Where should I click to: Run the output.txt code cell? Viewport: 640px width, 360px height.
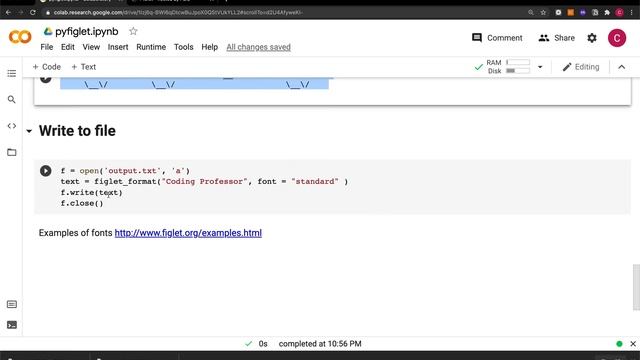(x=46, y=171)
